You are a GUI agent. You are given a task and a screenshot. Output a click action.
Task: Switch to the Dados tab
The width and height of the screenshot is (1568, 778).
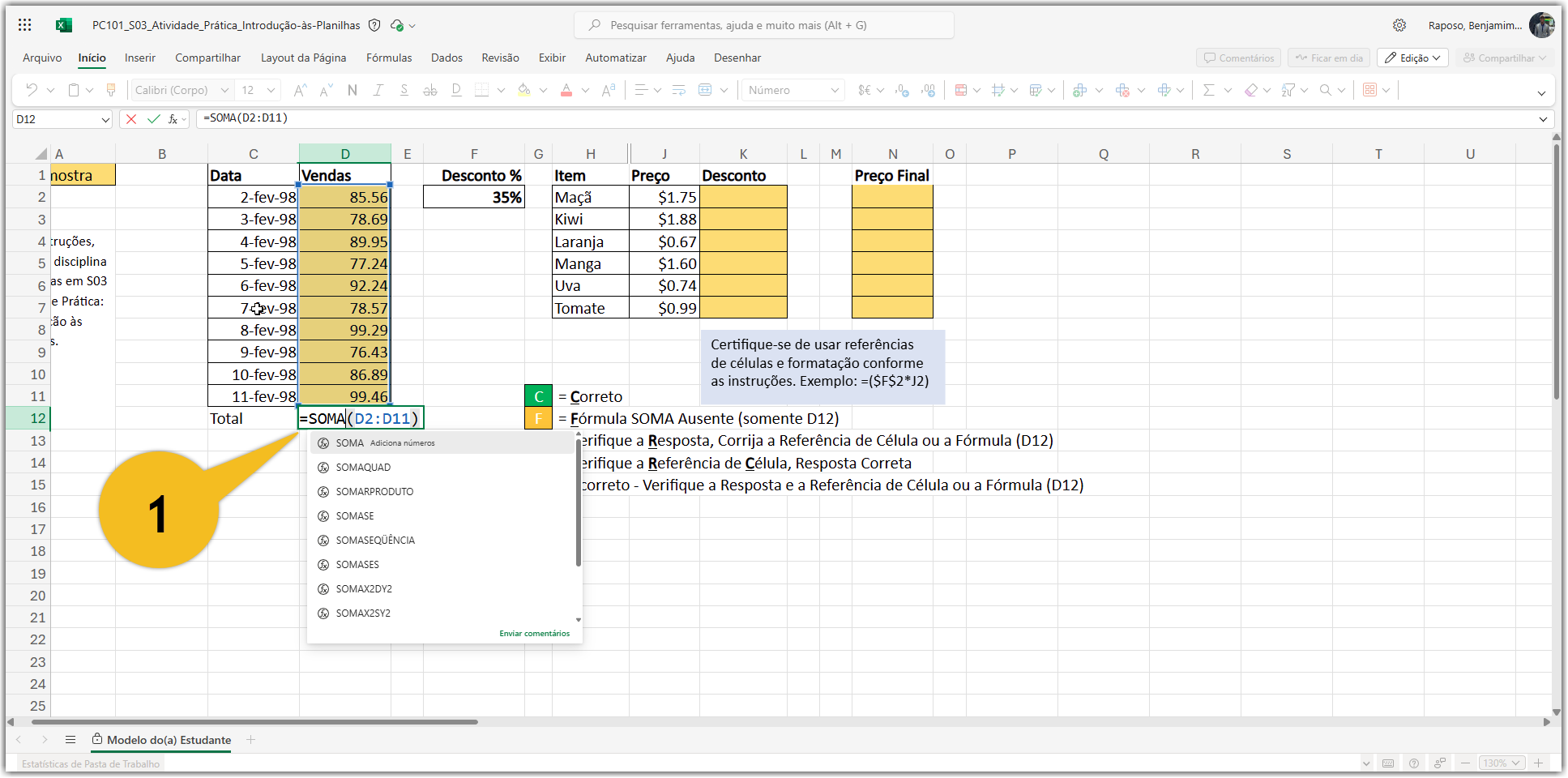446,58
